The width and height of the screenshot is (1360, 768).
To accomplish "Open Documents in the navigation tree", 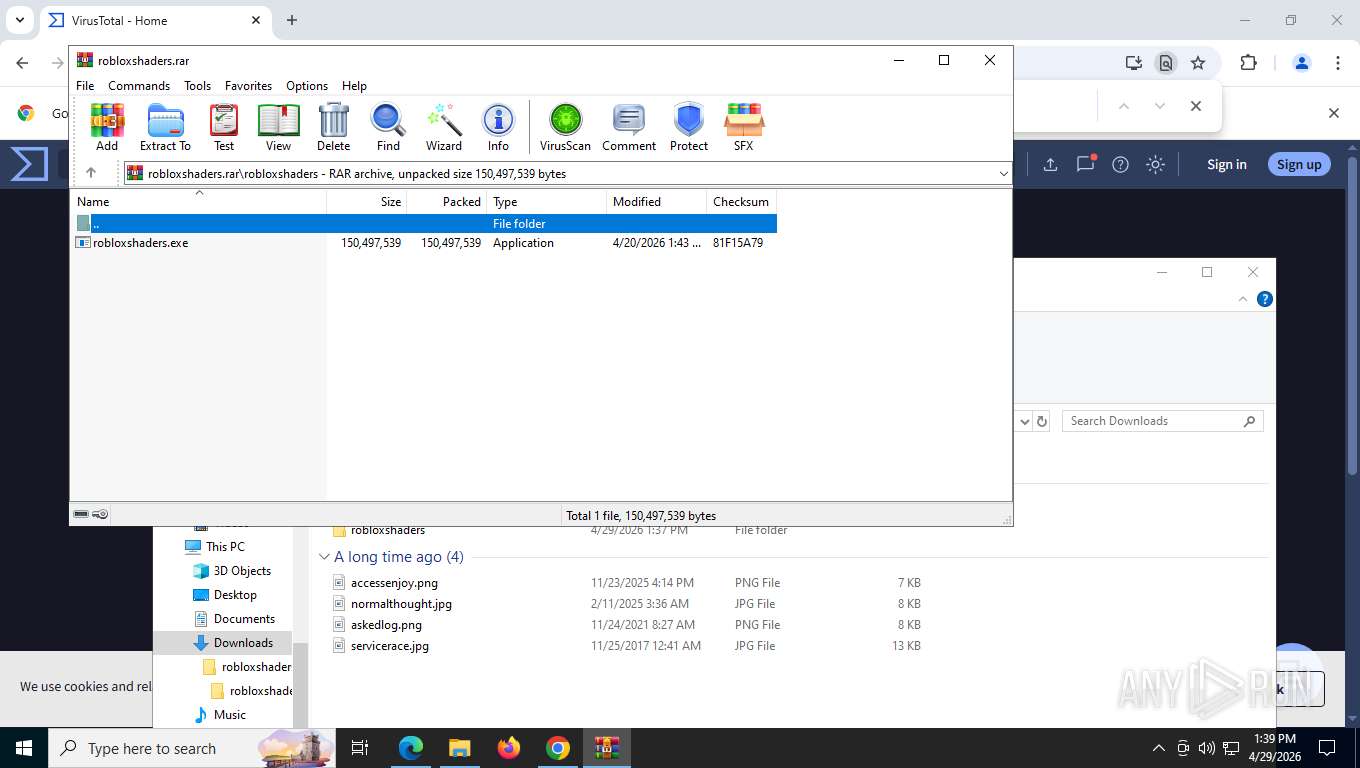I will [244, 619].
